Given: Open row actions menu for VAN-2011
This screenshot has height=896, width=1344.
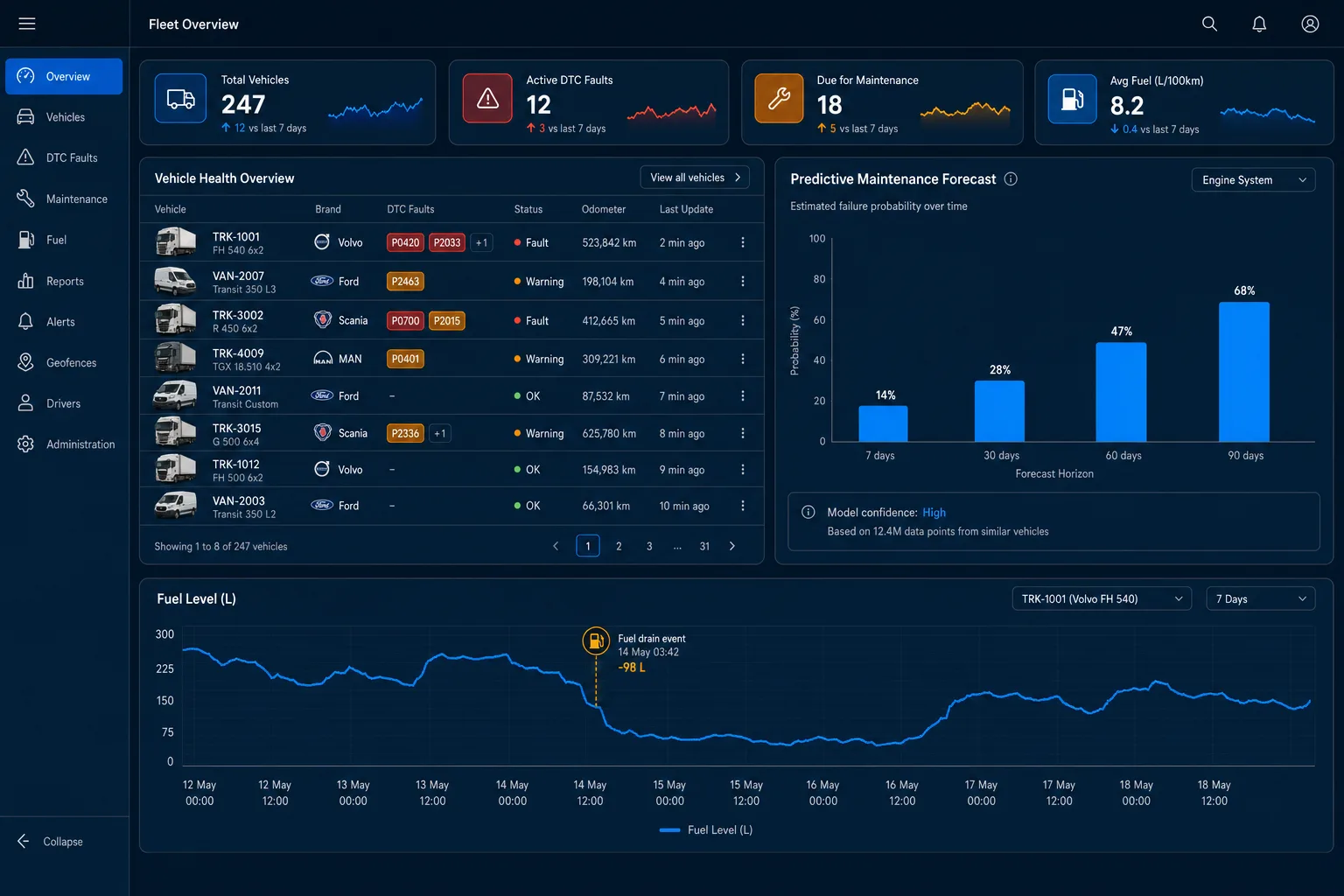Looking at the screenshot, I should pos(743,396).
